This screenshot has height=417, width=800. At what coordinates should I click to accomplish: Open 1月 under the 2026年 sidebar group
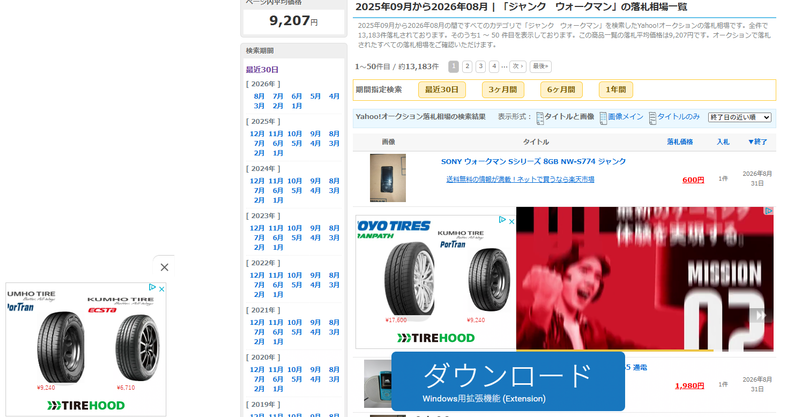[297, 106]
